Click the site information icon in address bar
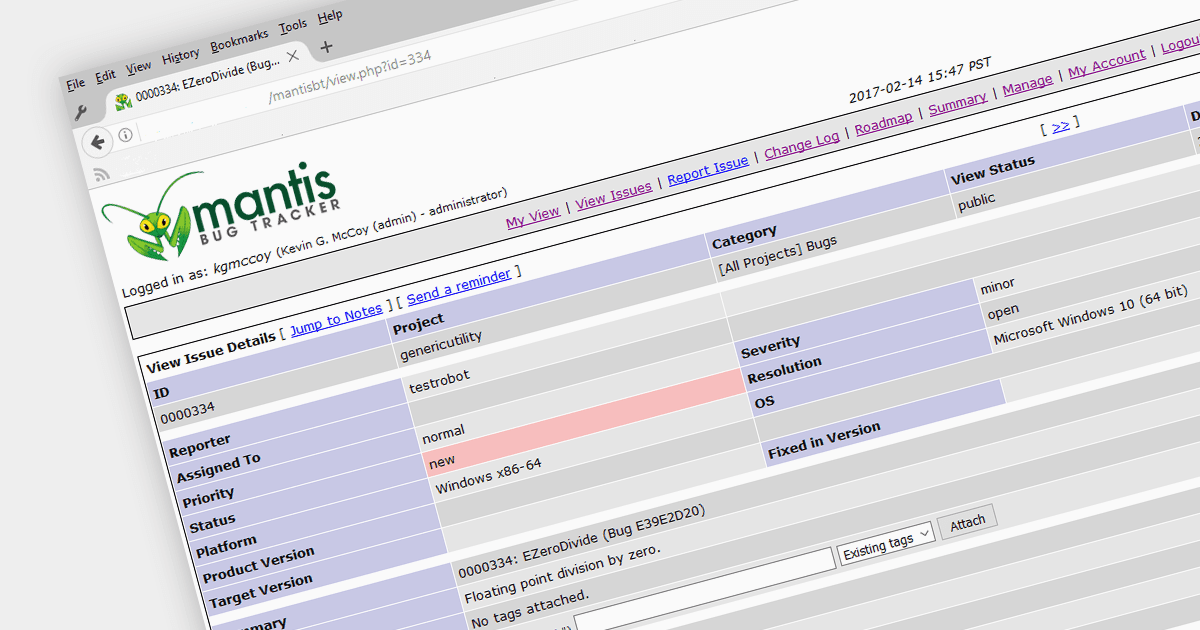 (x=125, y=135)
